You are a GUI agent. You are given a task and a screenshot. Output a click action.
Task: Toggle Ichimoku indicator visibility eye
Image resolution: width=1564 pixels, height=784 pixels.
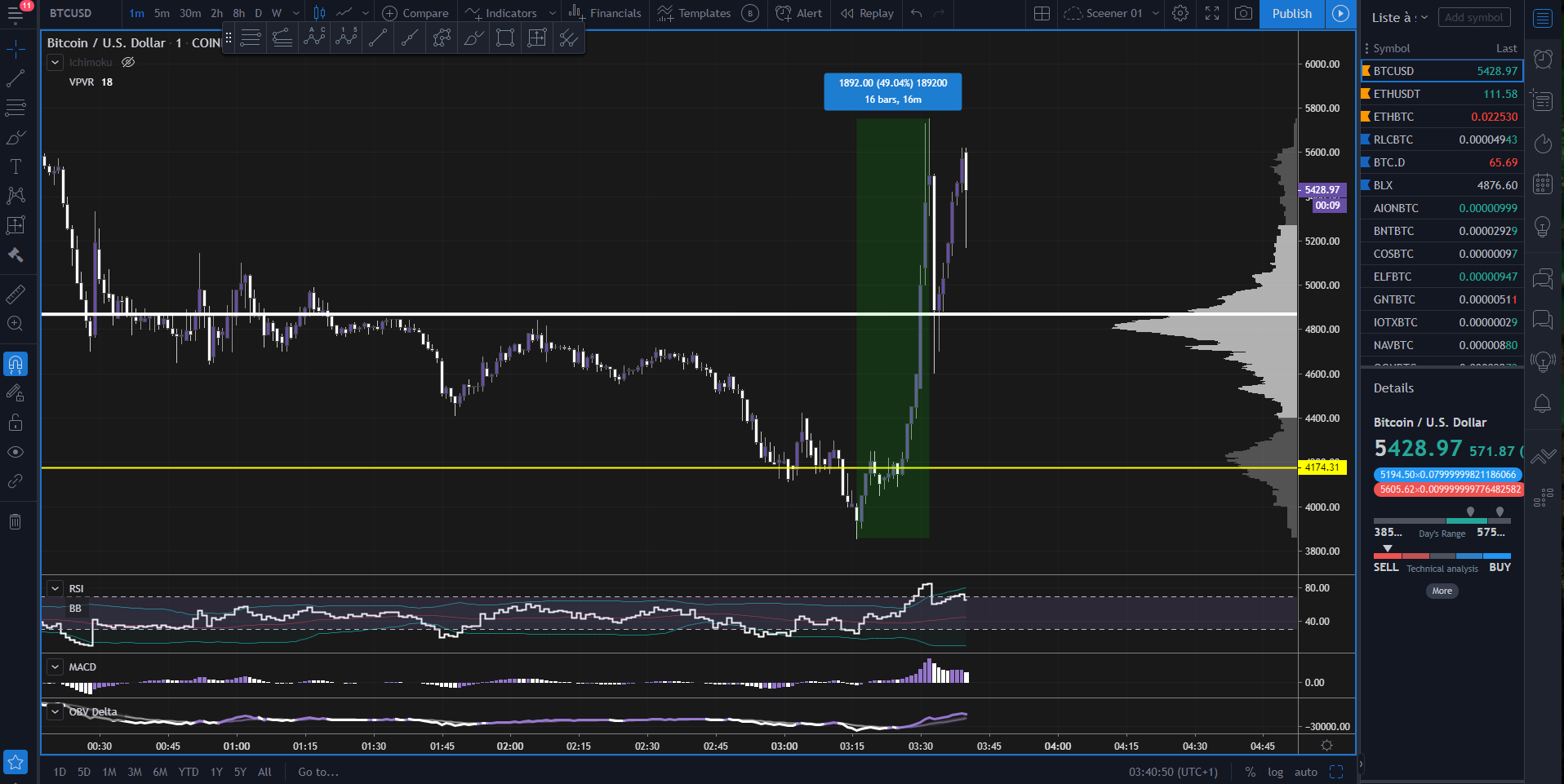coord(128,62)
